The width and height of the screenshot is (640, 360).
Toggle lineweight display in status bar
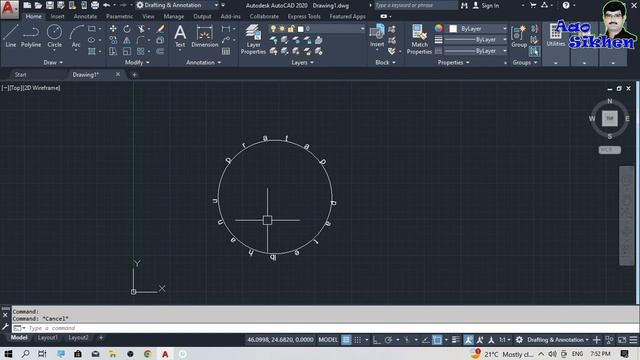tap(456, 340)
